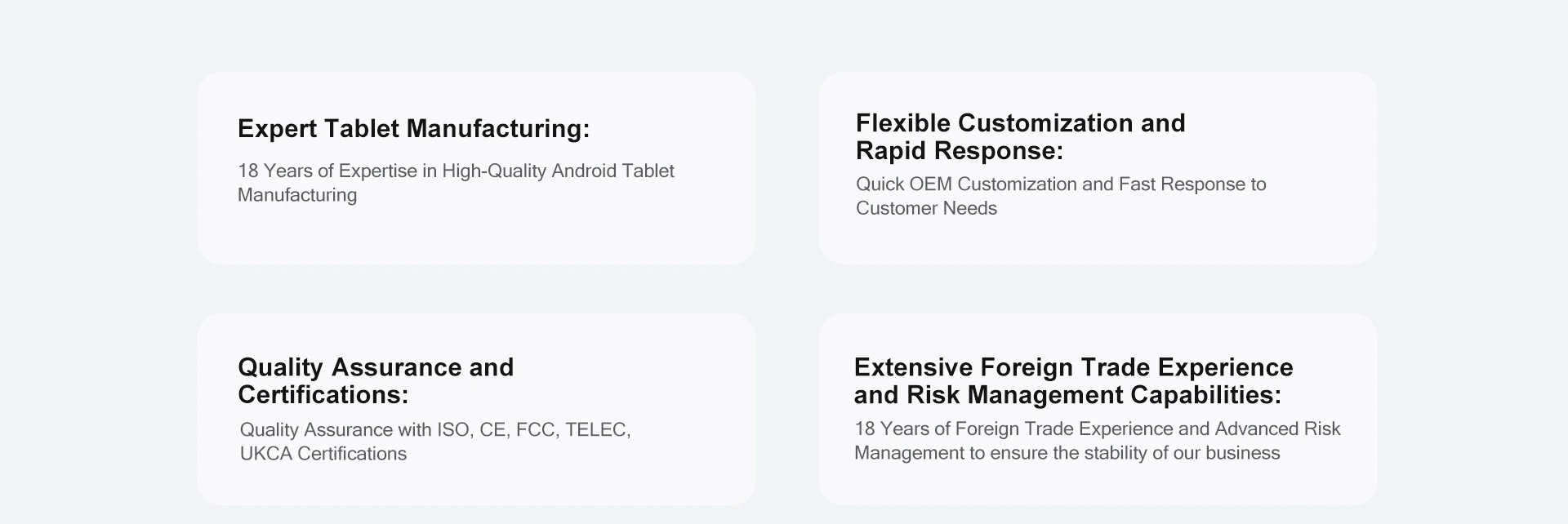The width and height of the screenshot is (1568, 524).
Task: Click the 'Certifications:' heading line
Action: (323, 395)
